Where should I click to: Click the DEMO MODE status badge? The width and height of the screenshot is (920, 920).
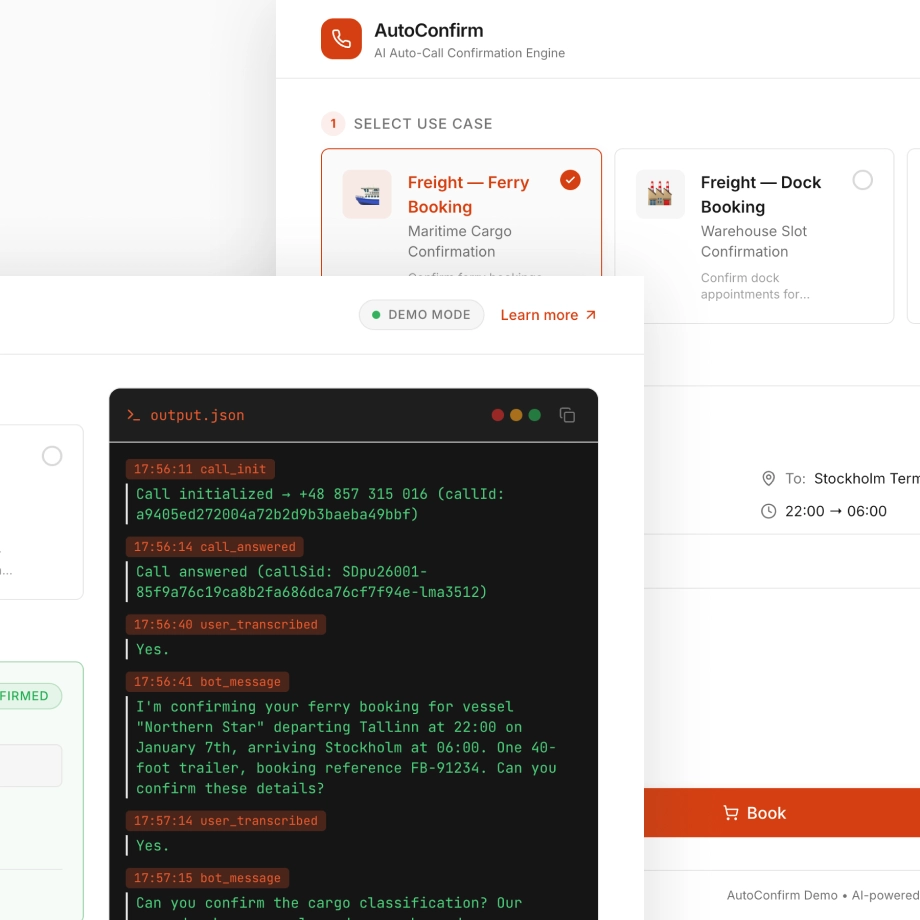click(421, 315)
